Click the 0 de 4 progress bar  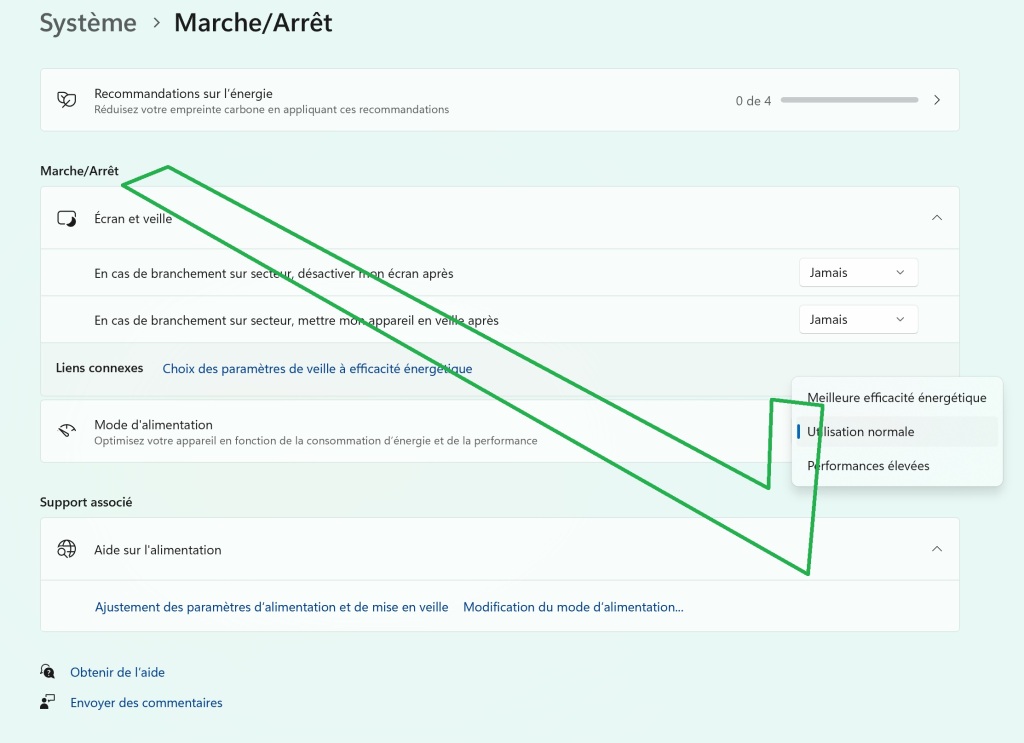coord(850,100)
